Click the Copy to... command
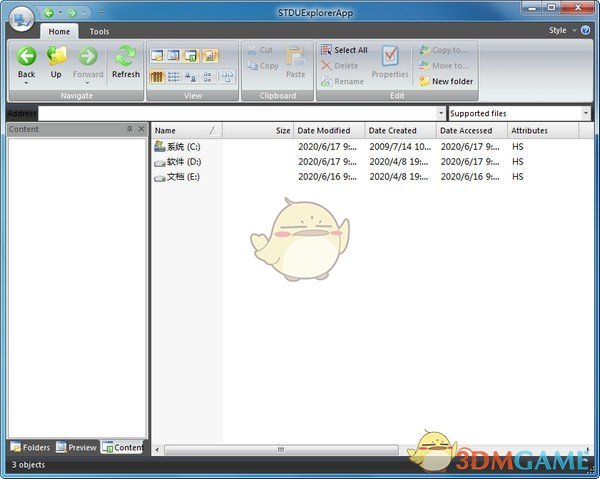This screenshot has height=479, width=600. [x=443, y=50]
